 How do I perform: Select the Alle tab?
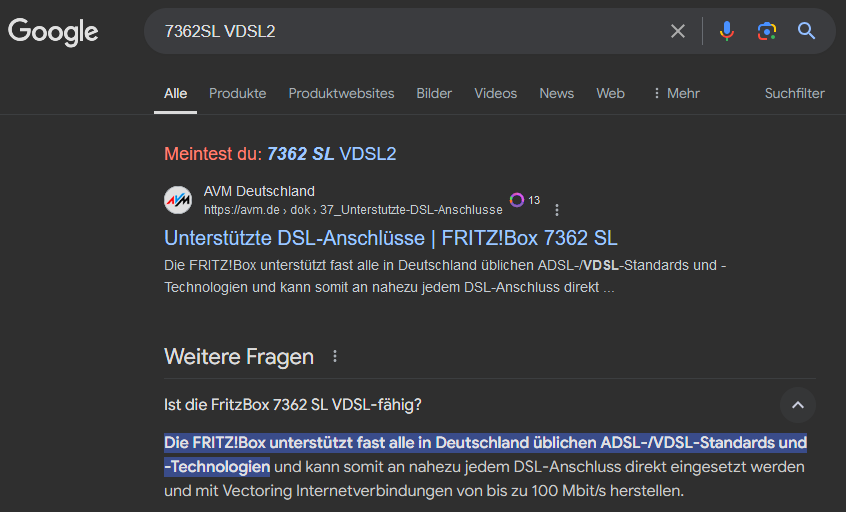175,93
